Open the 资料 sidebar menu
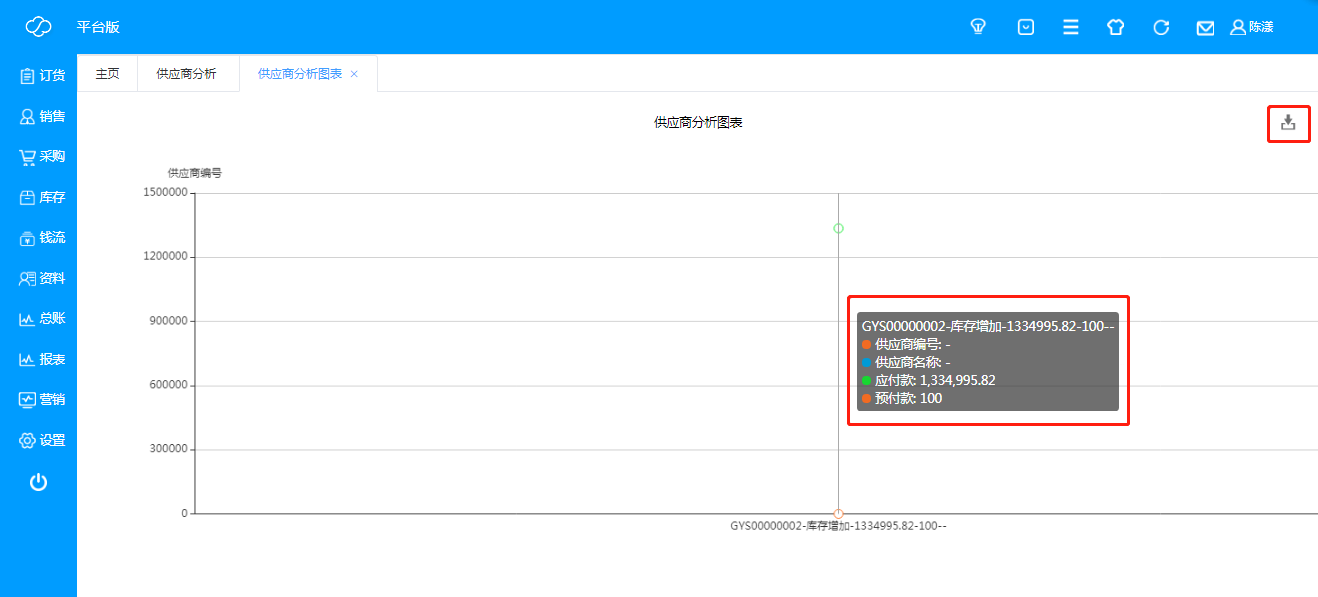This screenshot has height=597, width=1318. [42, 278]
